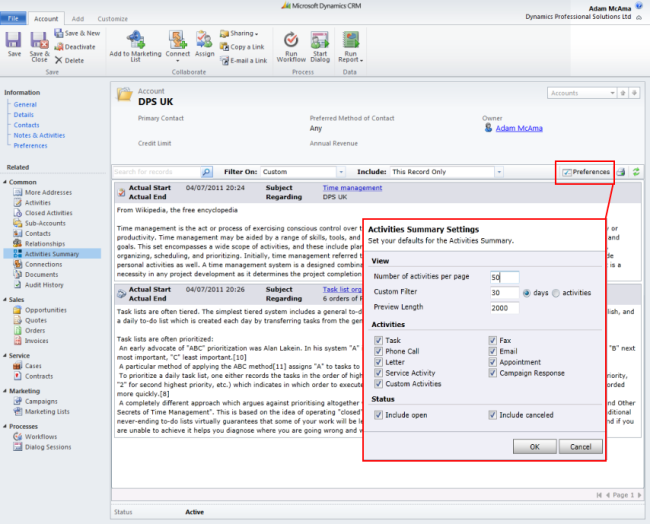
Task: Open the Task list subject link
Action: [342, 289]
